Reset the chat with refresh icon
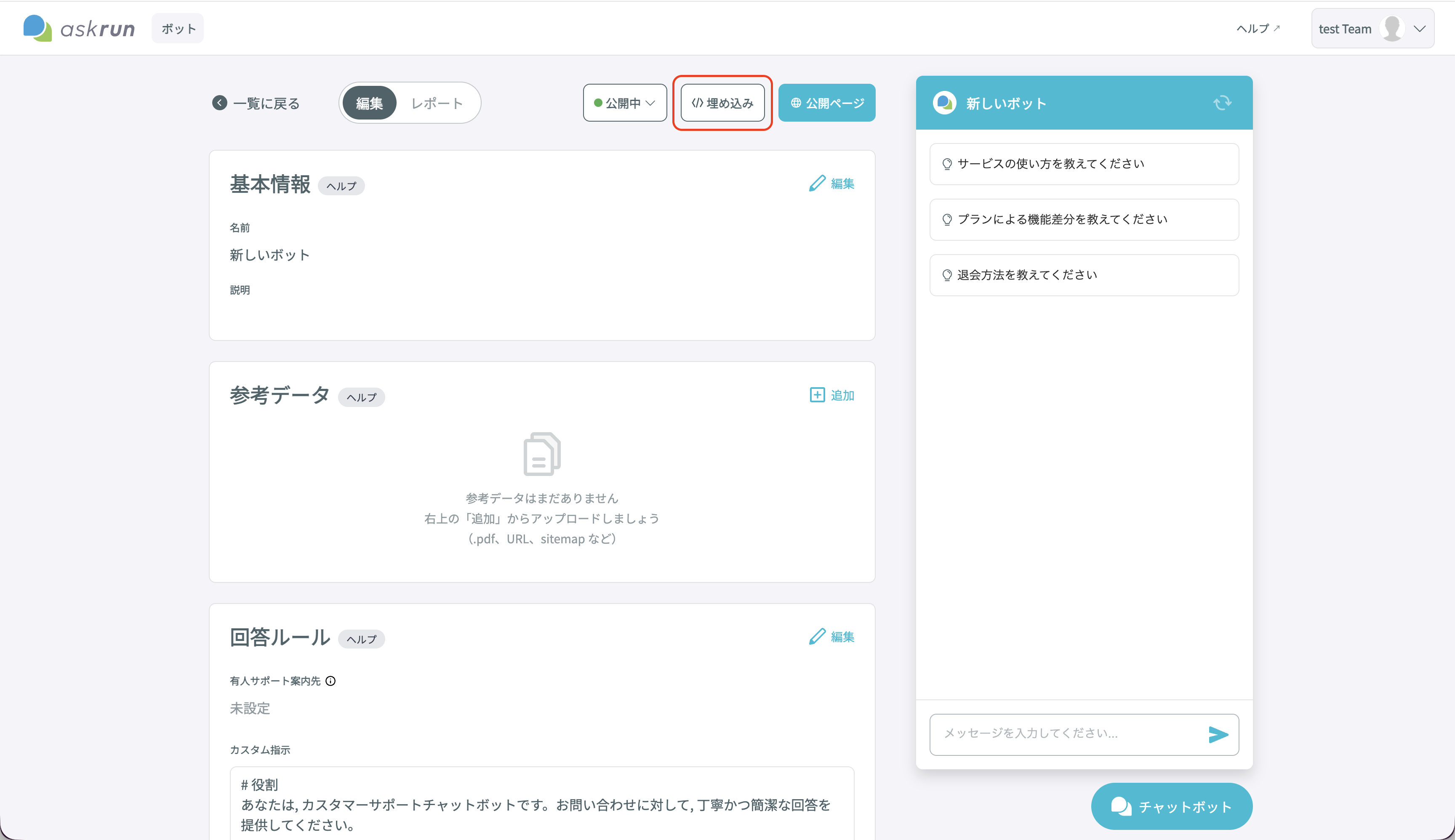 point(1222,103)
